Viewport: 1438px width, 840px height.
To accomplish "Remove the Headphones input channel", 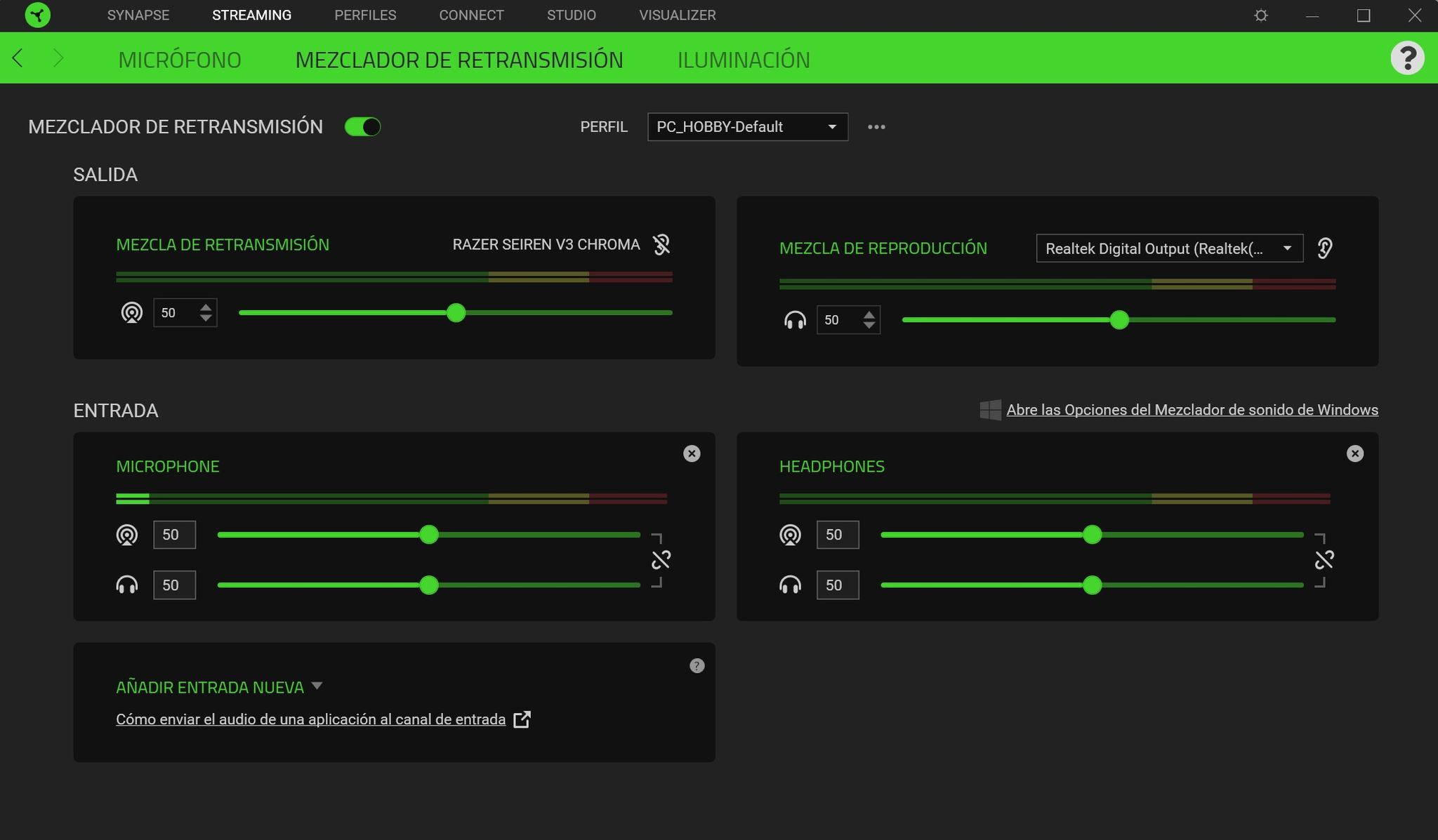I will point(1354,453).
